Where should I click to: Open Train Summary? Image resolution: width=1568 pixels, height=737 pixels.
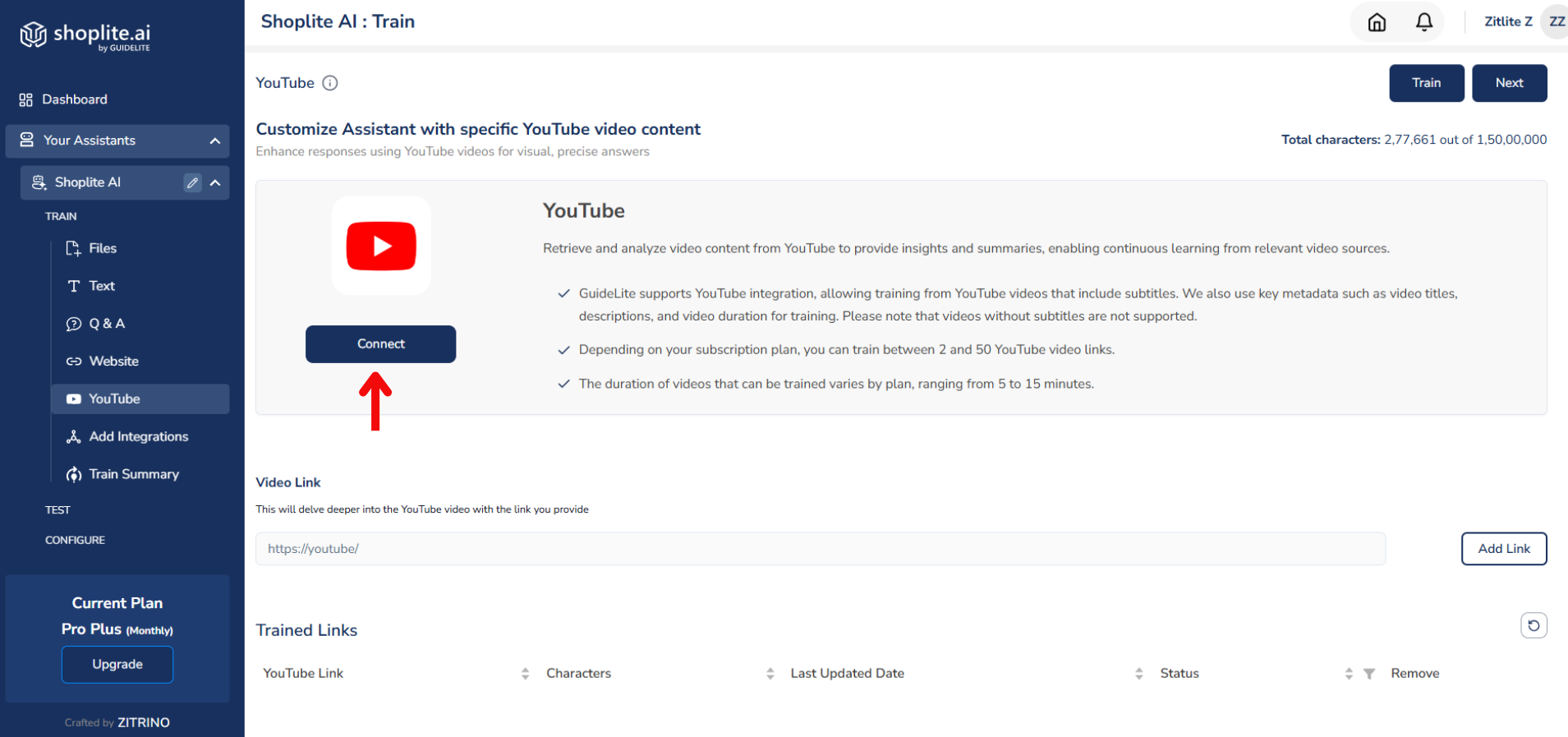click(x=134, y=474)
